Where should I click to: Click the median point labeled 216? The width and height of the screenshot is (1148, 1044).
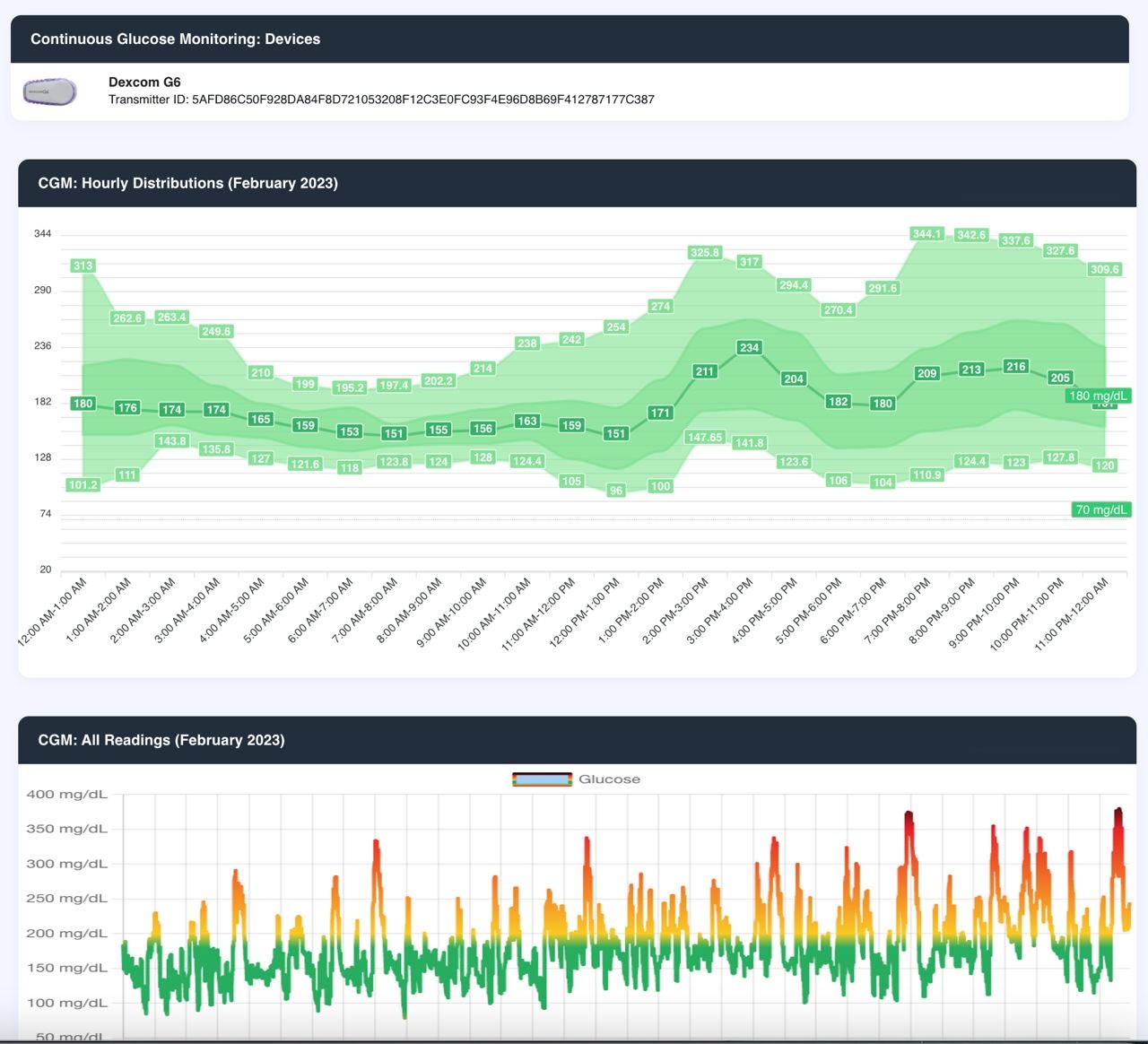(1015, 366)
